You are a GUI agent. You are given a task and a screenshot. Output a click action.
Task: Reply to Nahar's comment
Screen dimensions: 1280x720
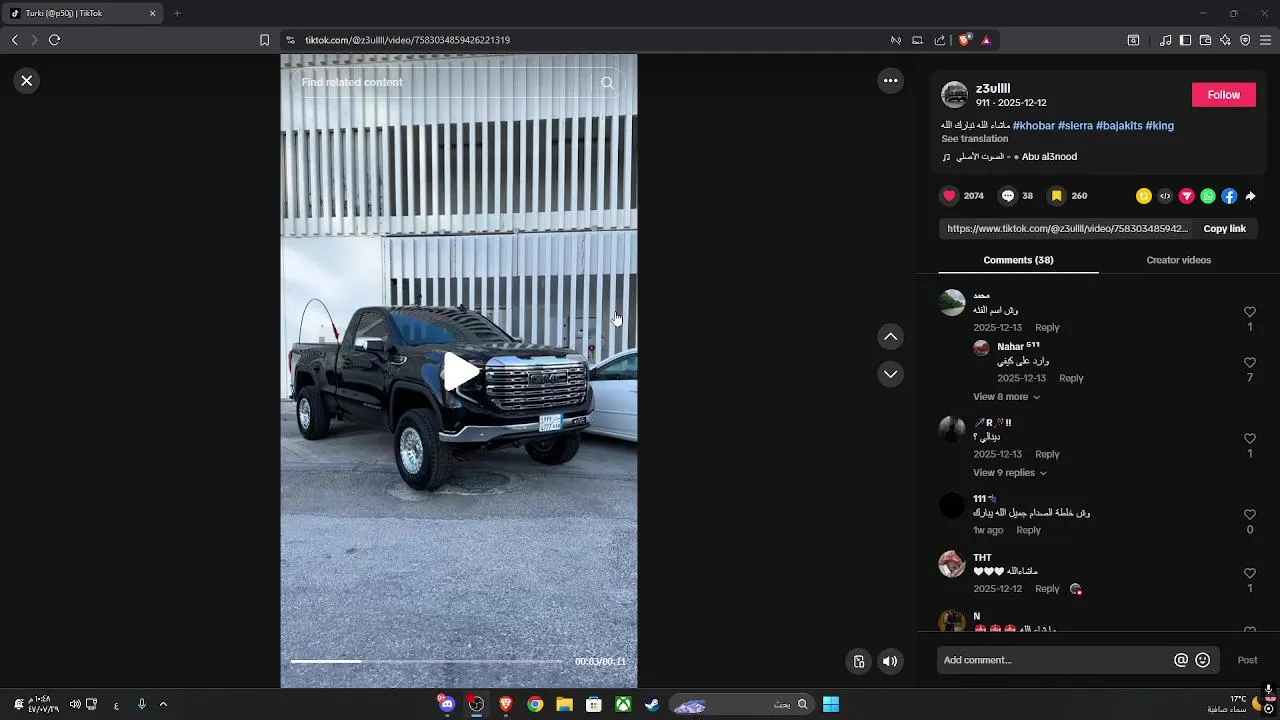click(1071, 378)
